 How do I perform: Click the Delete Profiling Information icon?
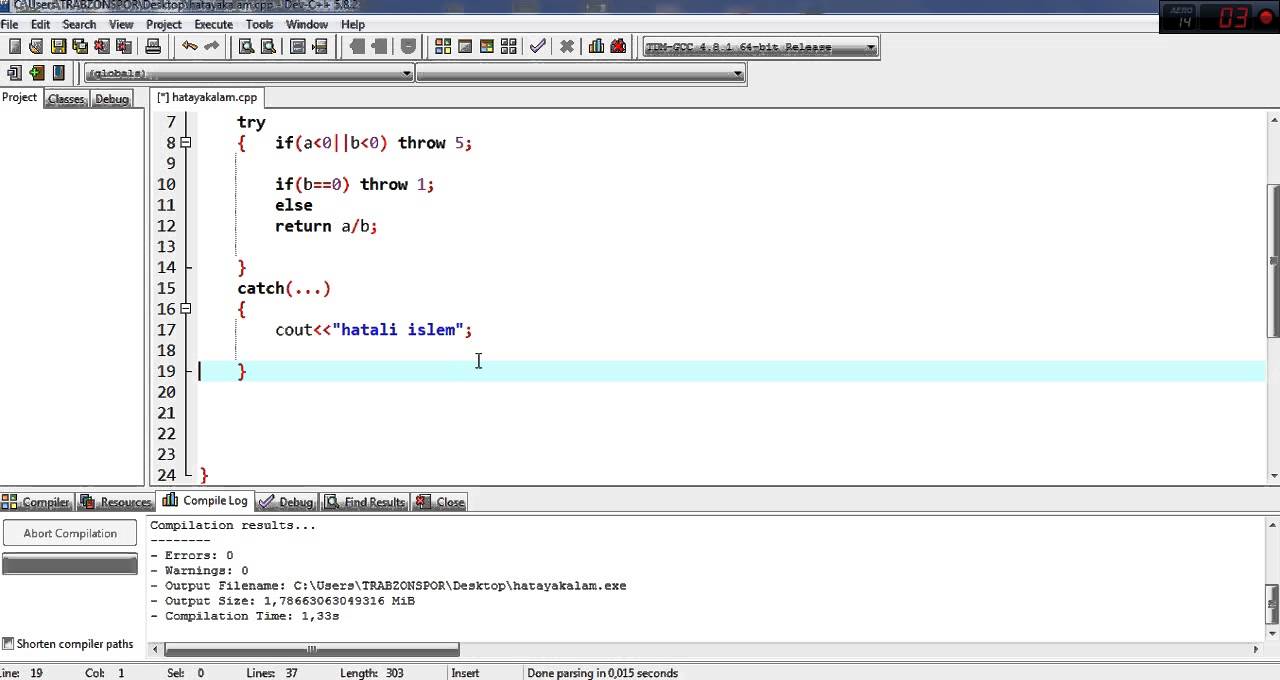pyautogui.click(x=618, y=46)
